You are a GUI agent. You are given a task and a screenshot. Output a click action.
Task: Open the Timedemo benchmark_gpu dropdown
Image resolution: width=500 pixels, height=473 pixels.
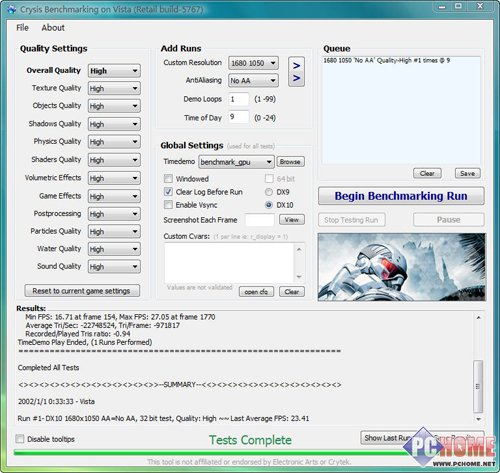click(x=236, y=162)
